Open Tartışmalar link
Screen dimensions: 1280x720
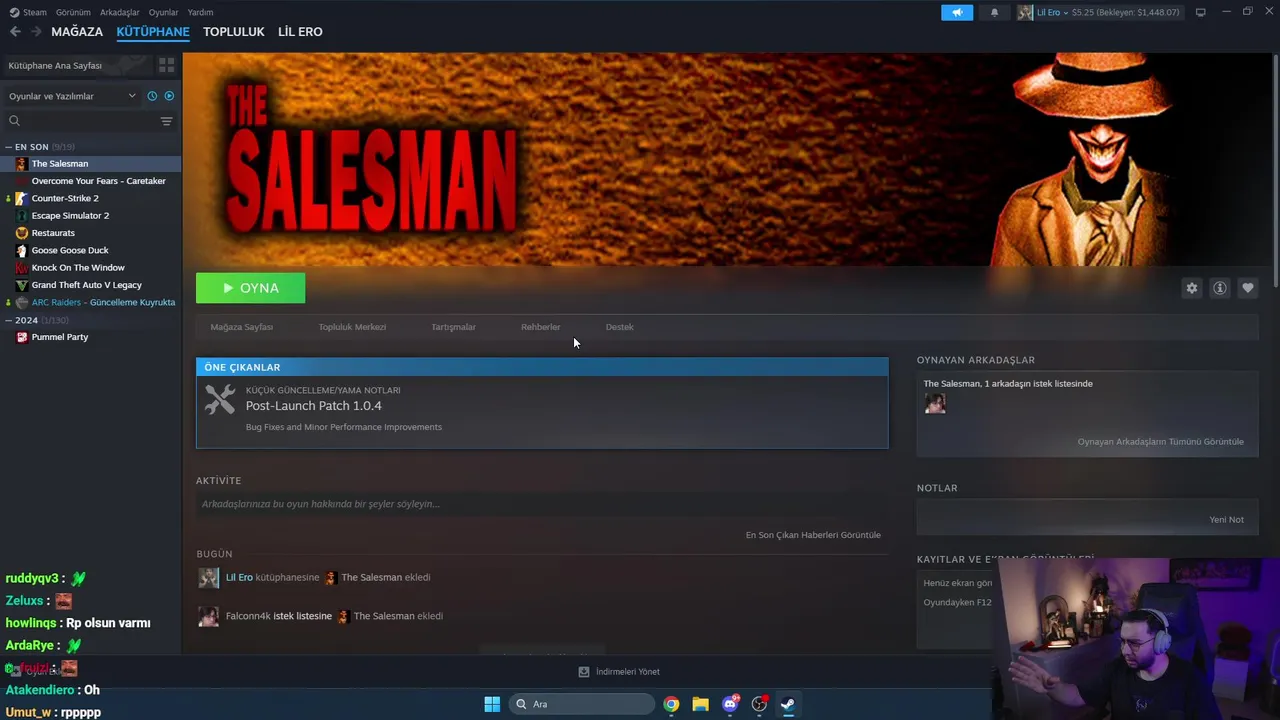[x=453, y=327]
